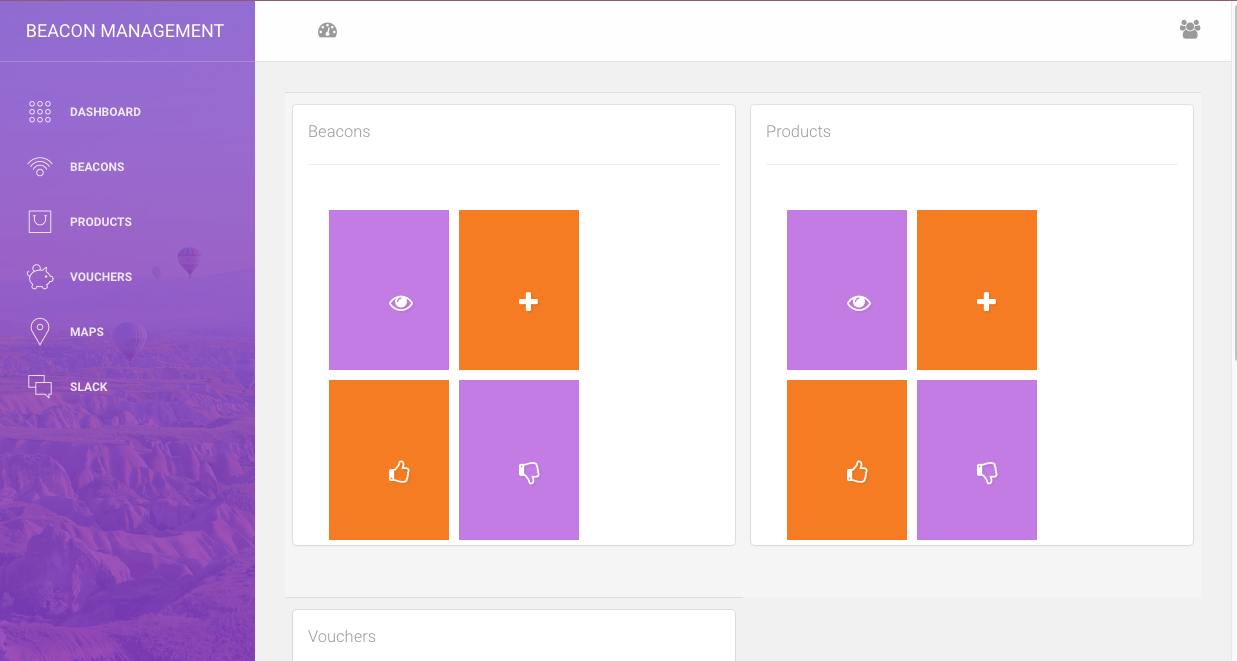
Task: Click the Dashboard grid icon in sidebar
Action: (40, 112)
